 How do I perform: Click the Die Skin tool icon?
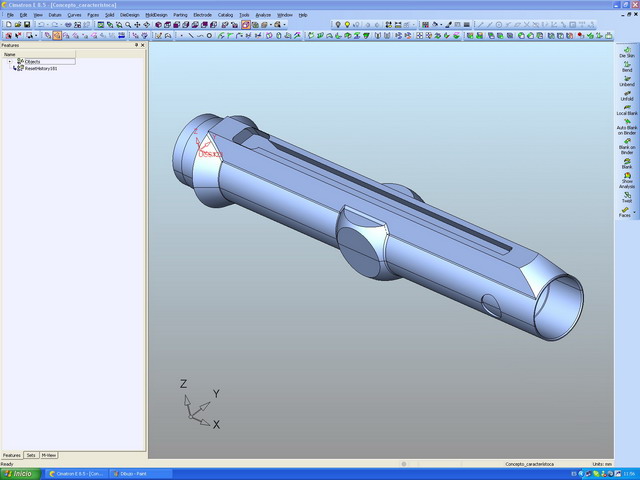[x=626, y=50]
